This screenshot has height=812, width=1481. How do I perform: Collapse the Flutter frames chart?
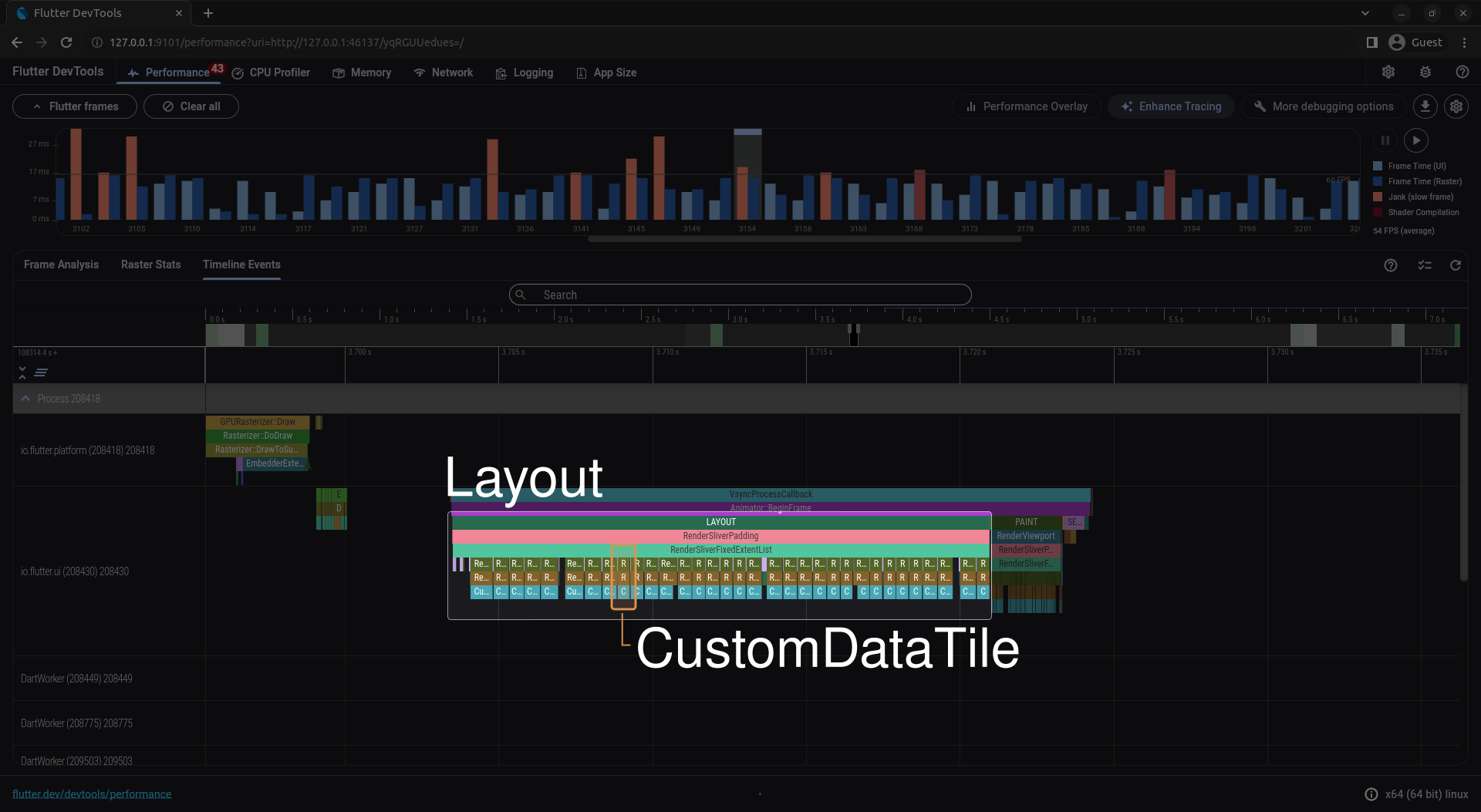click(x=75, y=106)
